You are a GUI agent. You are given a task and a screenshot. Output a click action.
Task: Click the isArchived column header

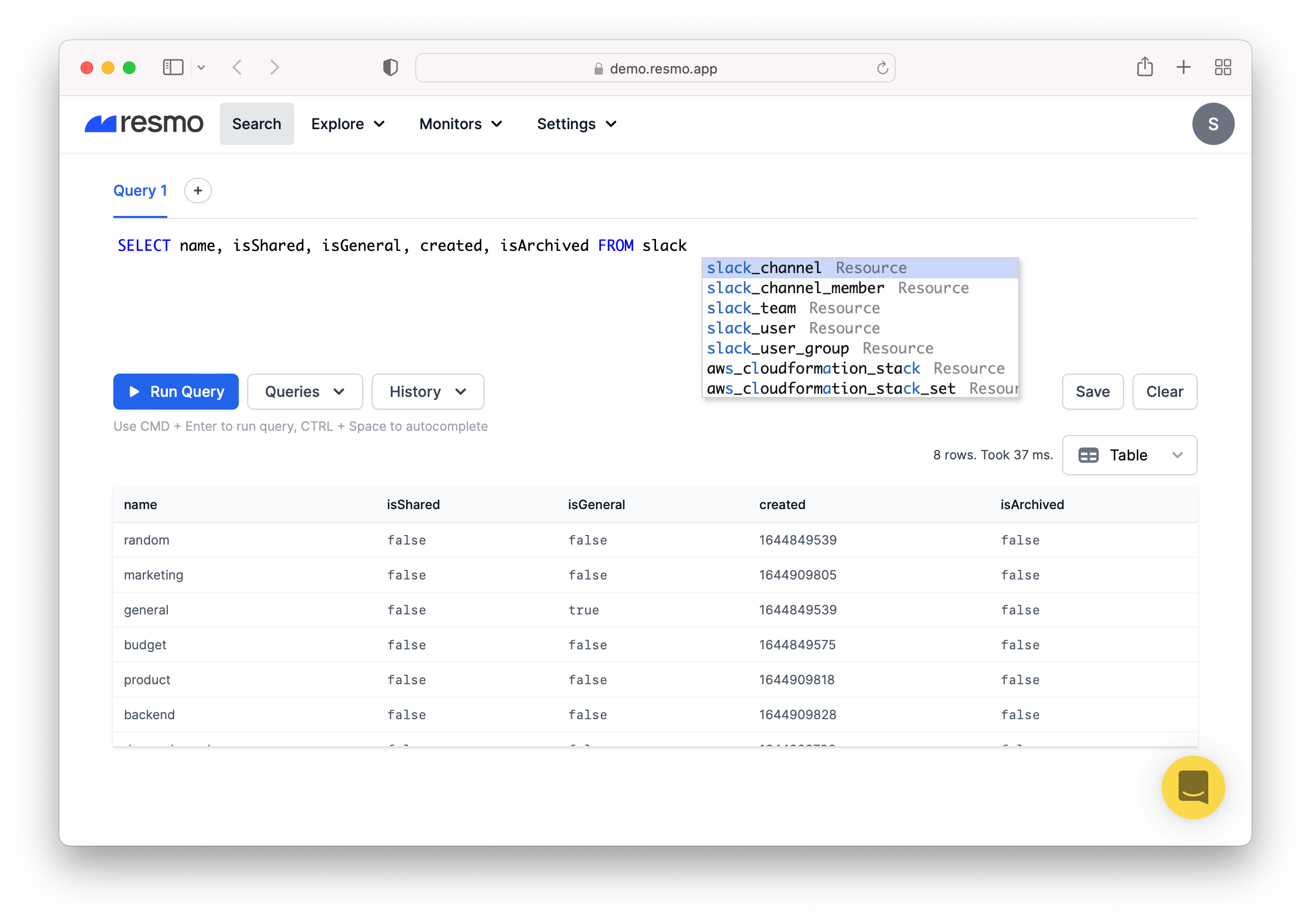click(x=1031, y=504)
